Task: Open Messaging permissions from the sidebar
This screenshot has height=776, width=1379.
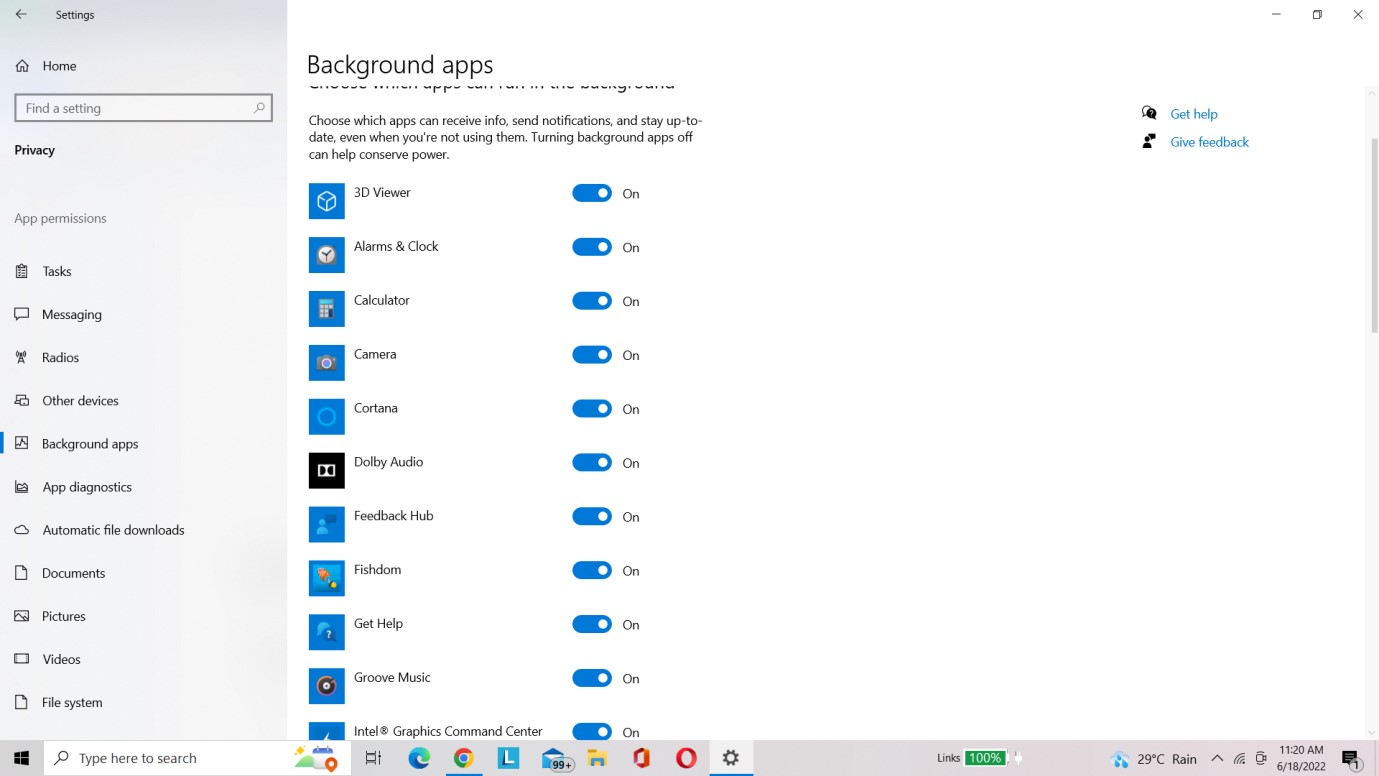Action: [x=22, y=314]
